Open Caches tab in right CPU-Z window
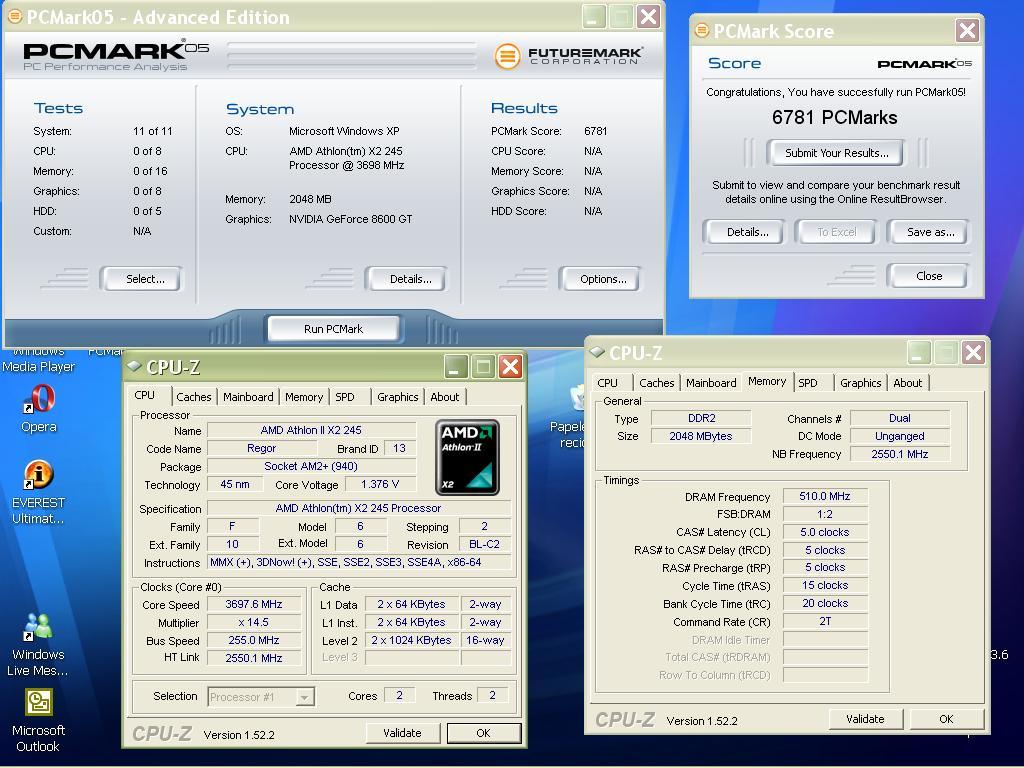This screenshot has width=1024, height=768. pyautogui.click(x=656, y=383)
